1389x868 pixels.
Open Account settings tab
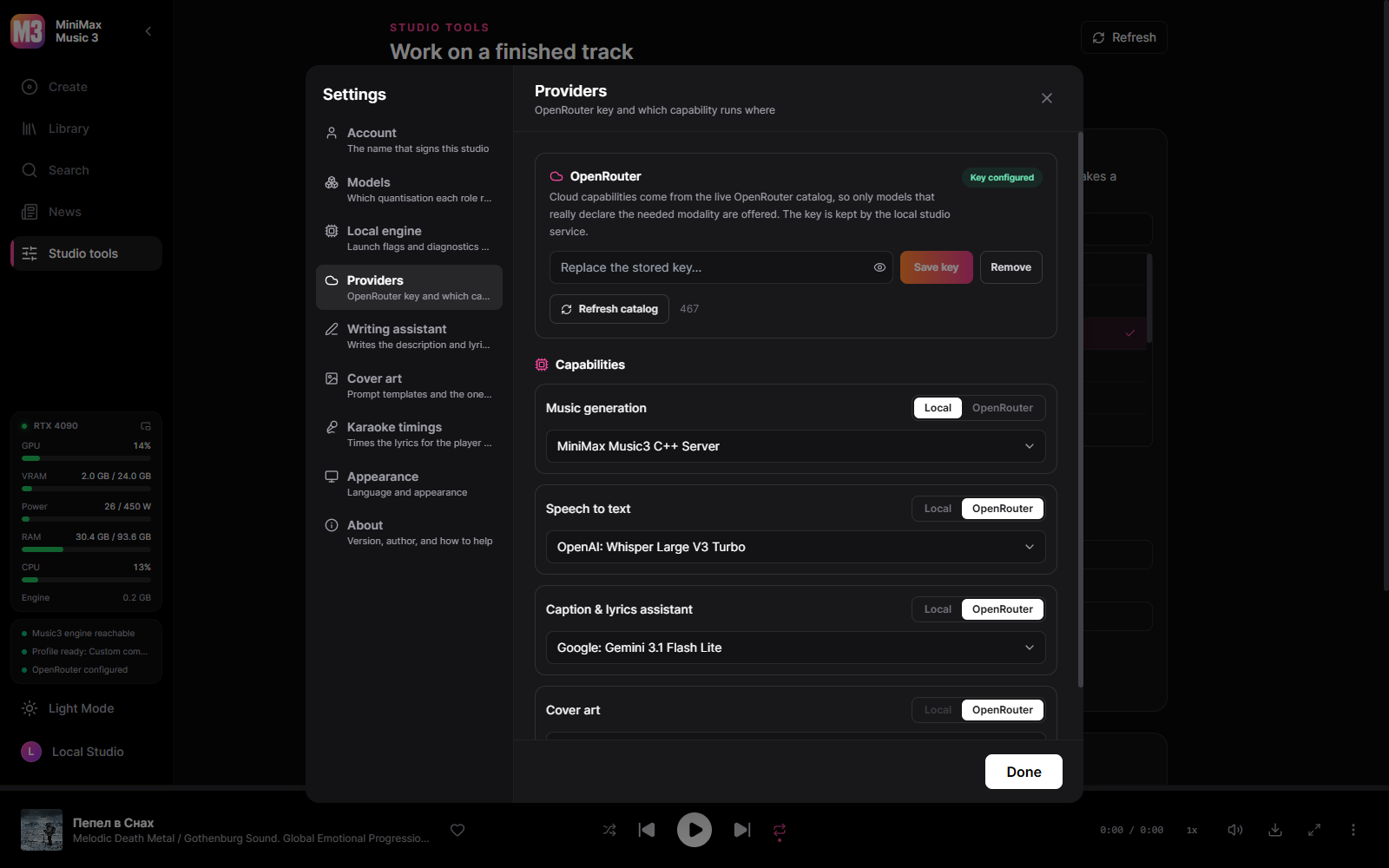pos(409,140)
